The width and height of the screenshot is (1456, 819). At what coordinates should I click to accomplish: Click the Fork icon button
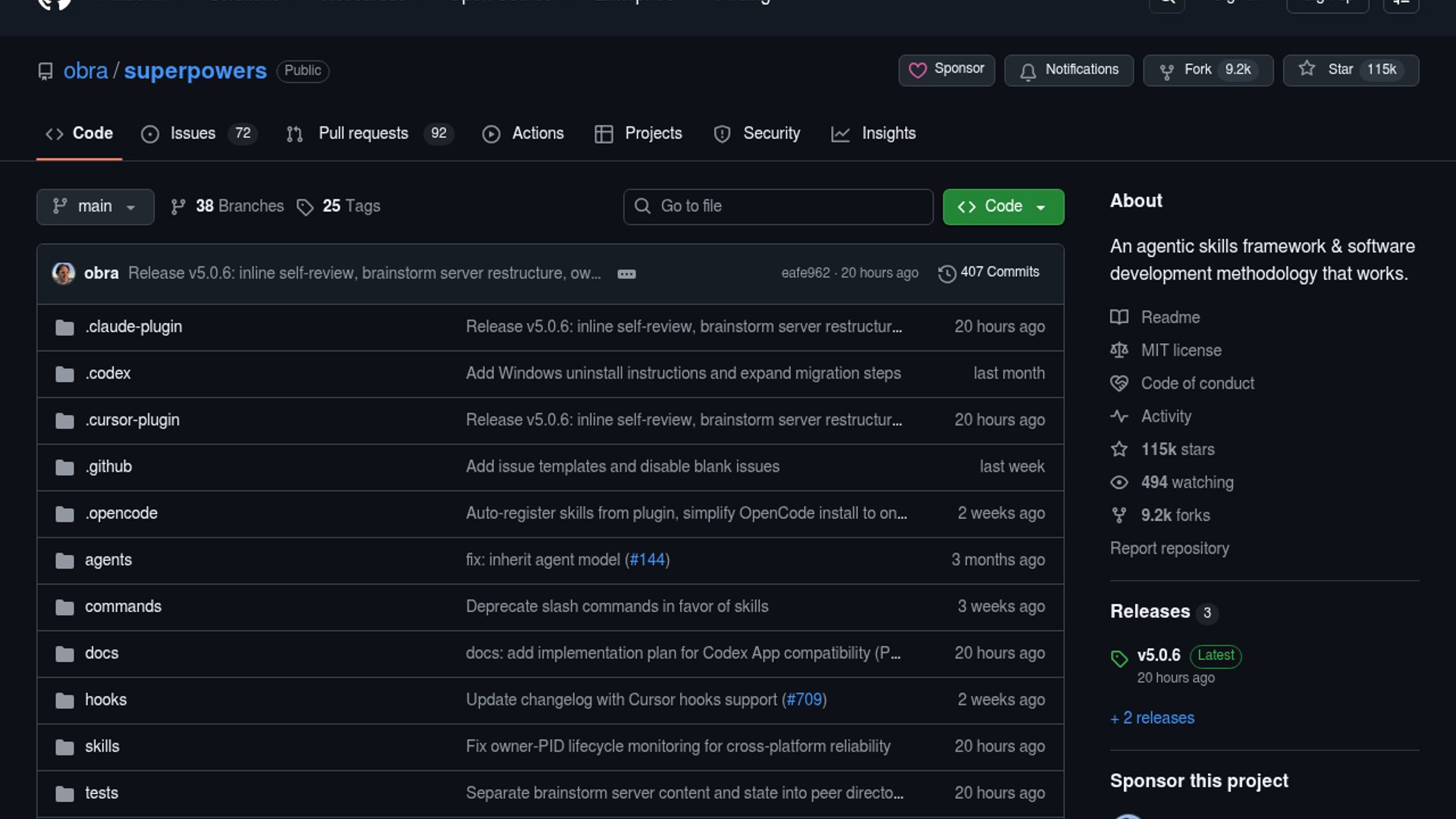[1166, 71]
